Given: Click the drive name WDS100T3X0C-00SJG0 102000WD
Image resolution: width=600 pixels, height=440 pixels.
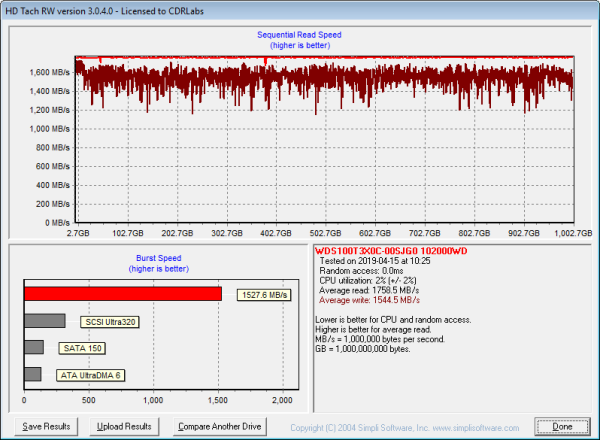Looking at the screenshot, I should 391,251.
